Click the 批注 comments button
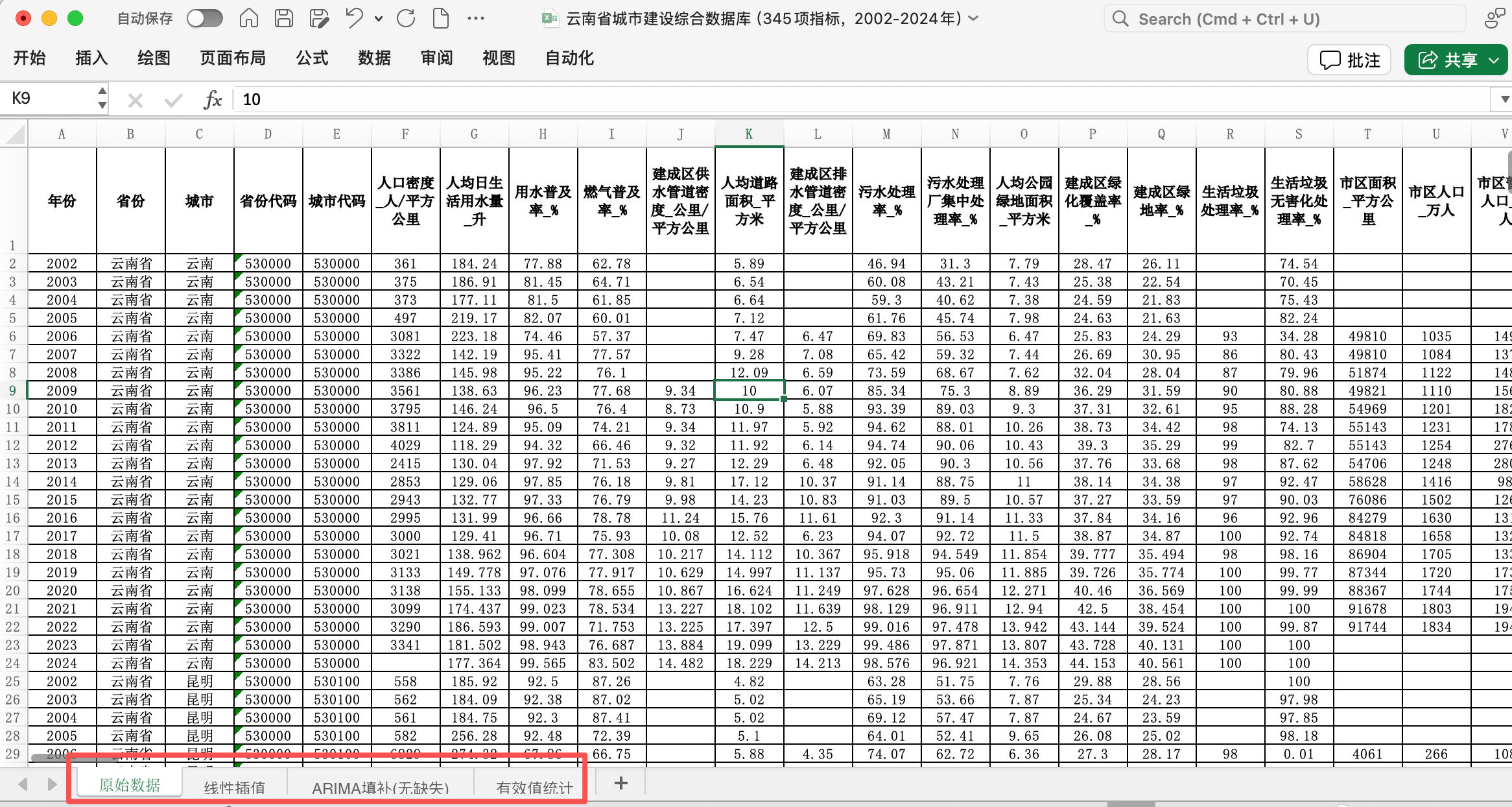Screen dimensions: 1512x807 tap(1350, 60)
